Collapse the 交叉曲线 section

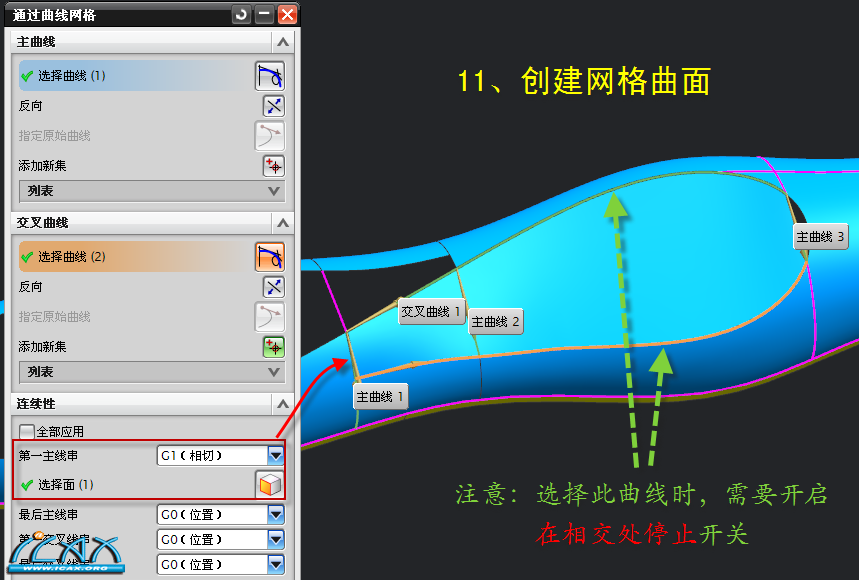283,223
